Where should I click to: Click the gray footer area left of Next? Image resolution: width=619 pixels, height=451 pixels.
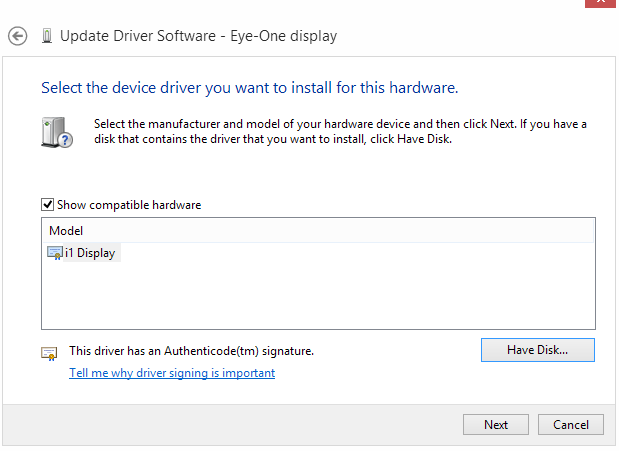[x=230, y=425]
